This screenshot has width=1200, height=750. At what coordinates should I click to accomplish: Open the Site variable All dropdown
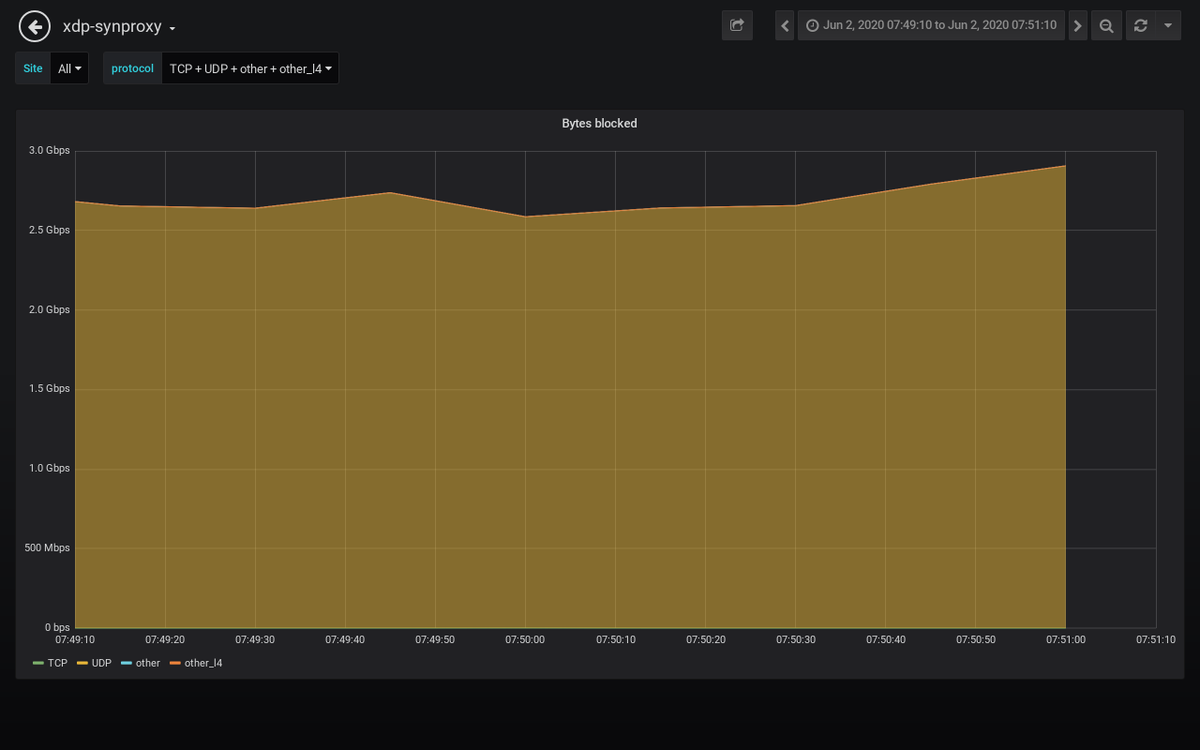70,69
